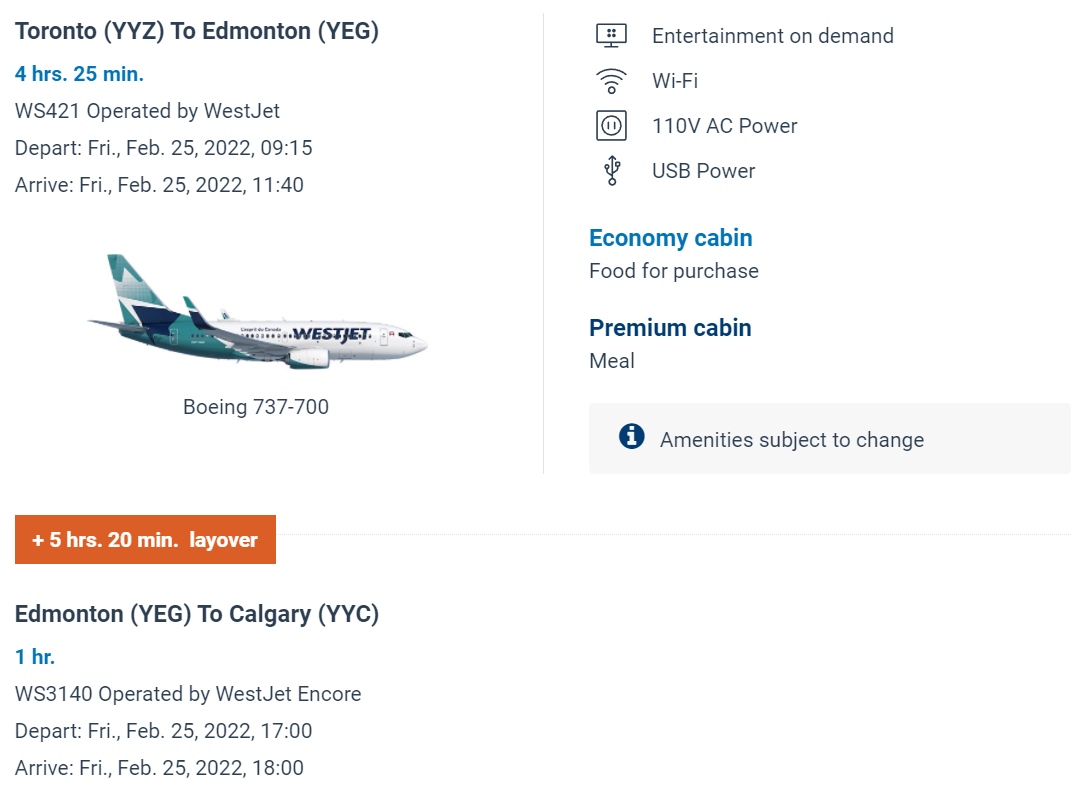Click the info icon beside Amenities notice
The image size is (1081, 805).
click(631, 437)
